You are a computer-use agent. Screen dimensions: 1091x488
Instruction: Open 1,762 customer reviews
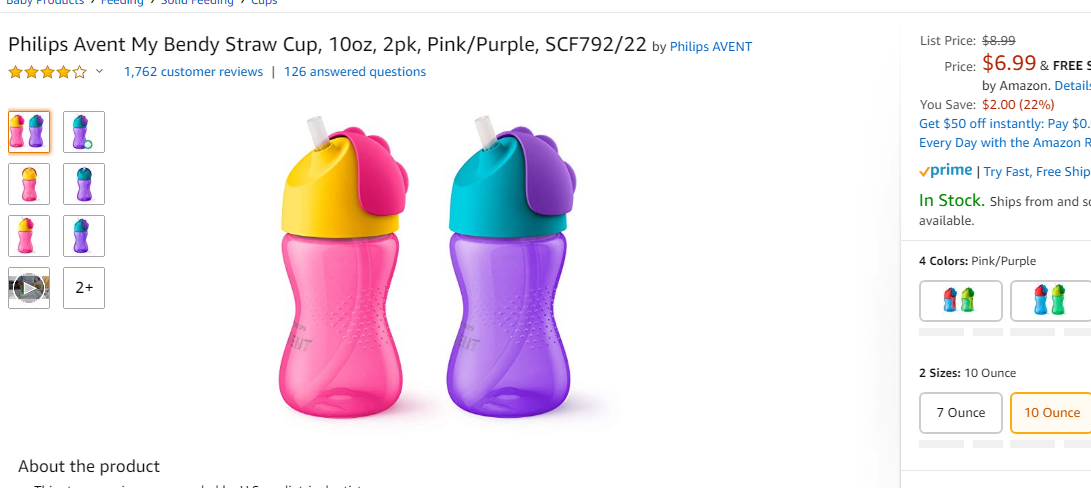(193, 72)
